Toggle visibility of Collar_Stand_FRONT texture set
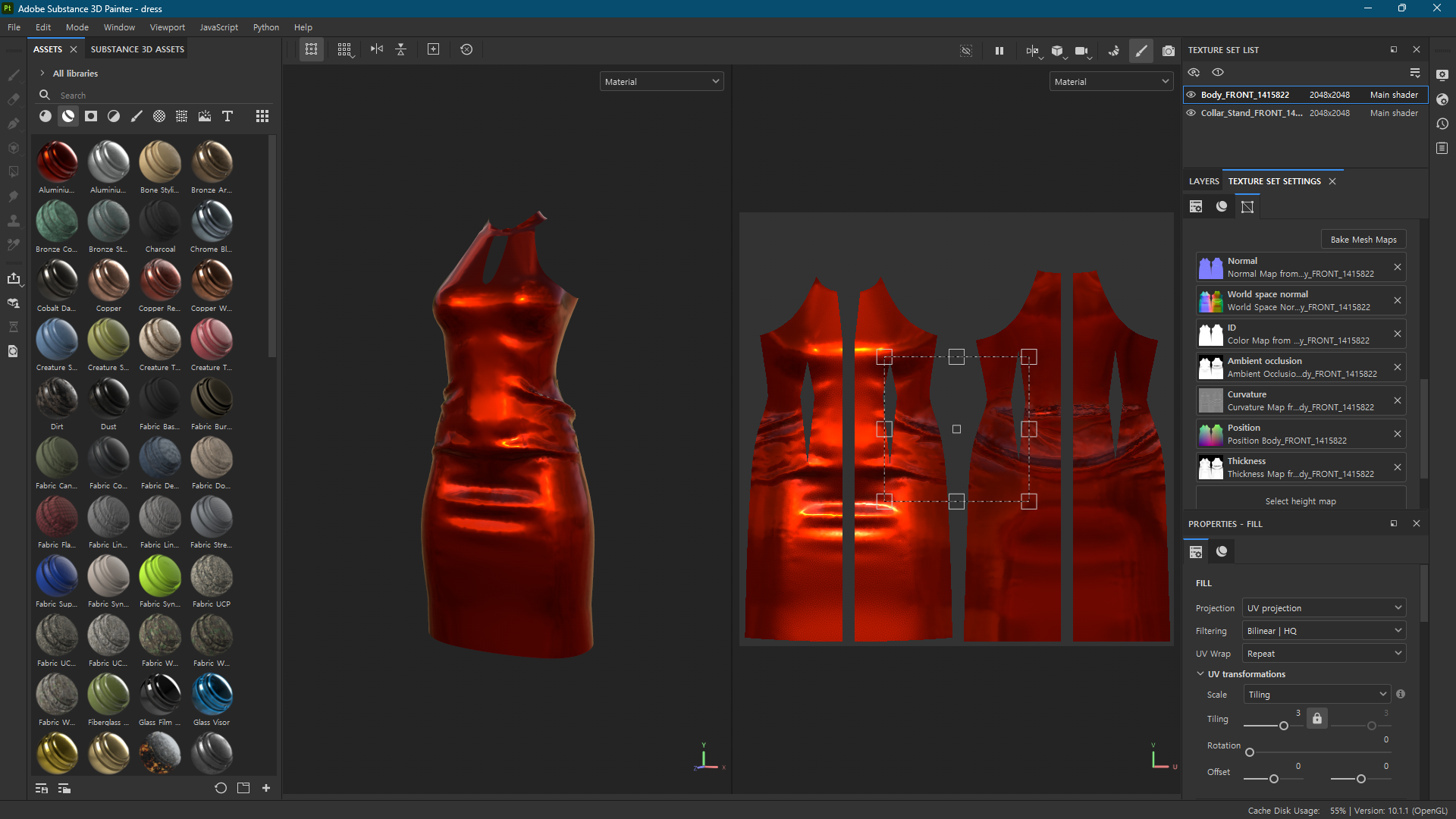Viewport: 1456px width, 819px height. coord(1191,113)
